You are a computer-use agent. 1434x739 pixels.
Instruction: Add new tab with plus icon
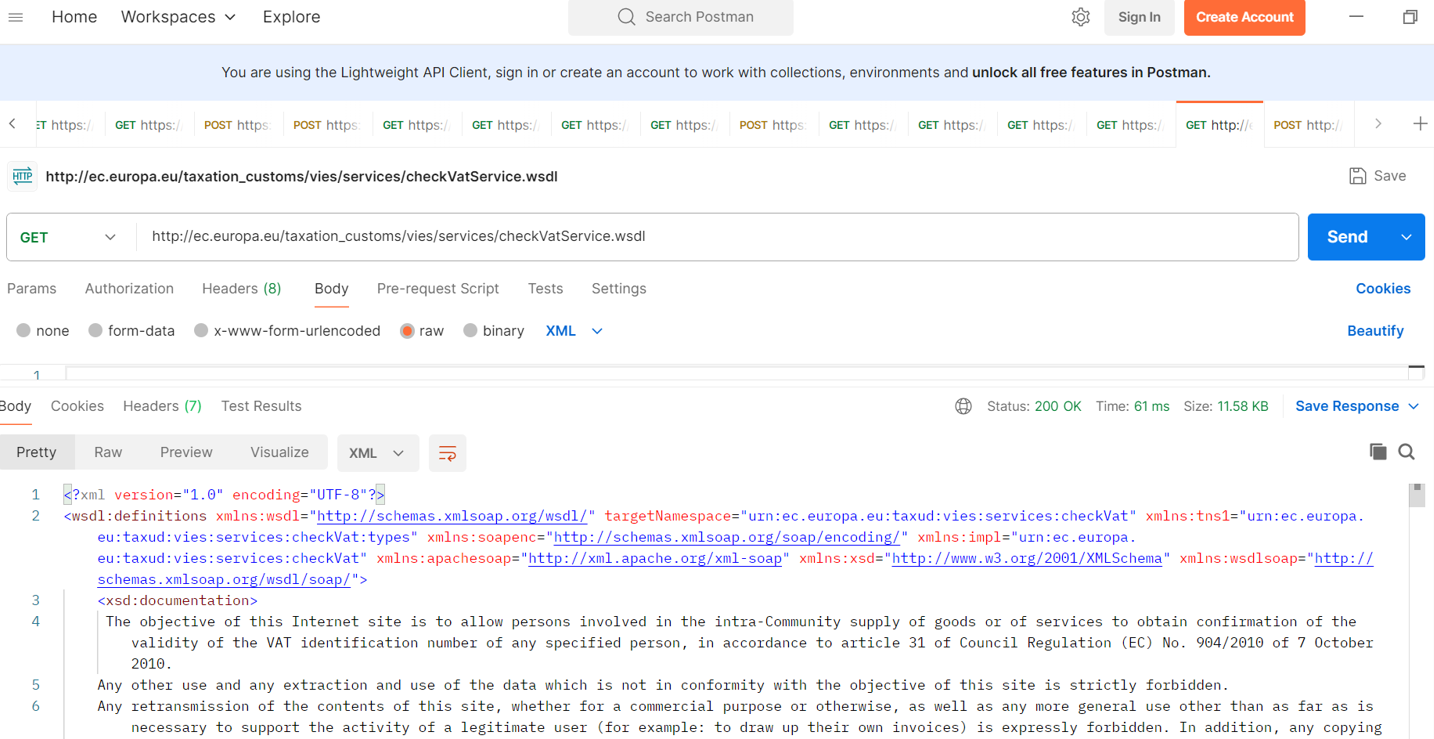[1420, 124]
